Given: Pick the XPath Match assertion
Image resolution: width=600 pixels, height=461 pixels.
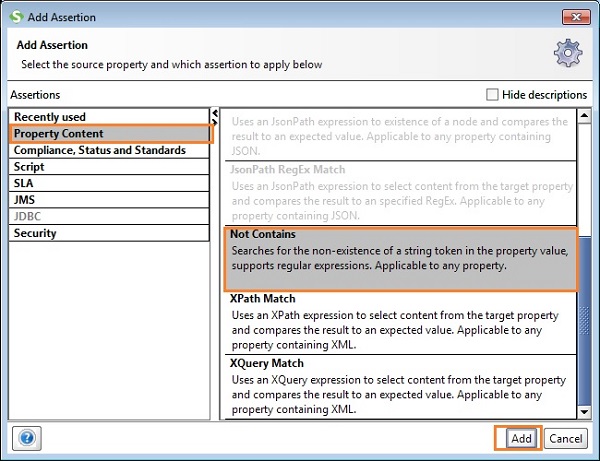Looking at the screenshot, I should [x=400, y=322].
